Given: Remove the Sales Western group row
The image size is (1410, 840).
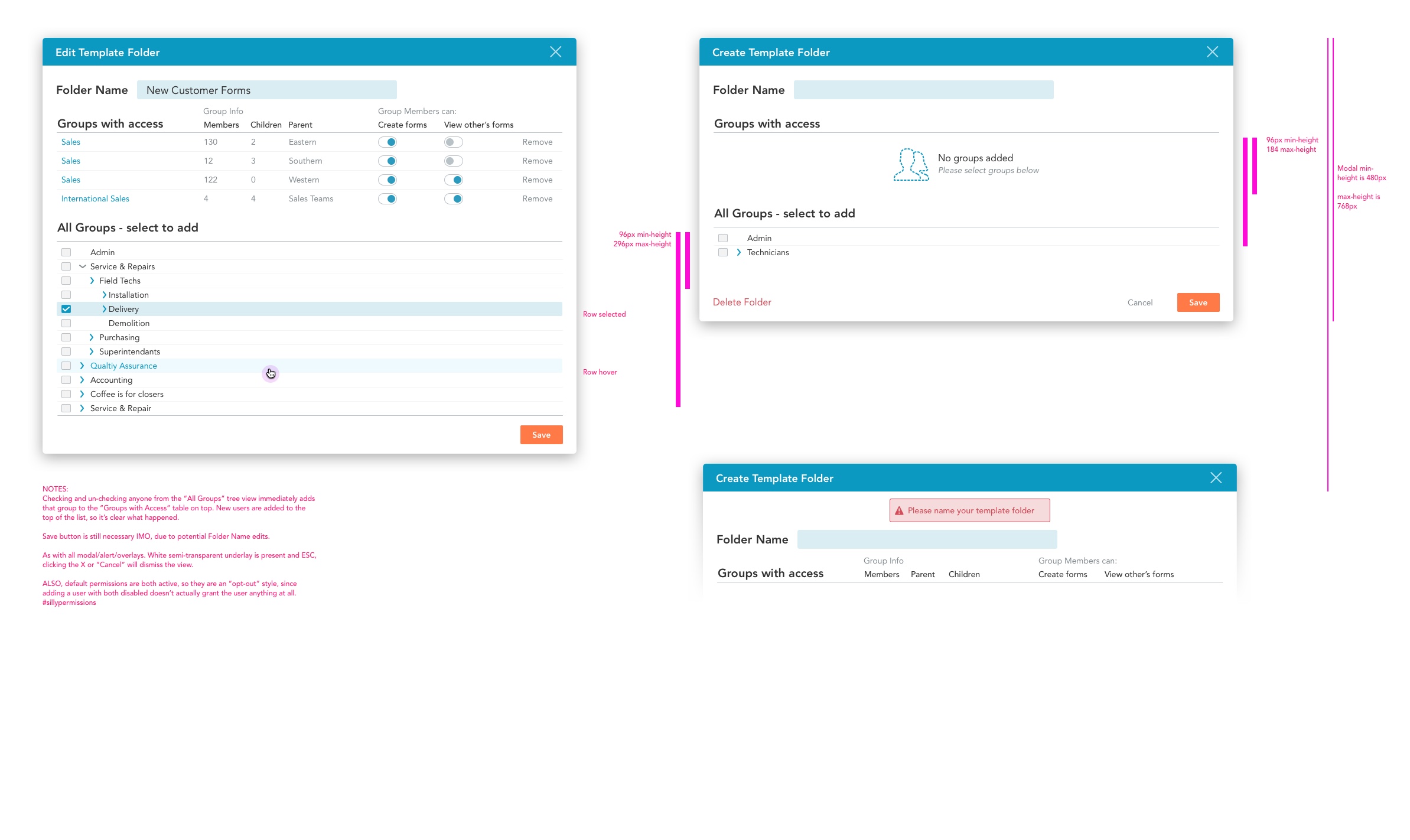Looking at the screenshot, I should (x=537, y=180).
